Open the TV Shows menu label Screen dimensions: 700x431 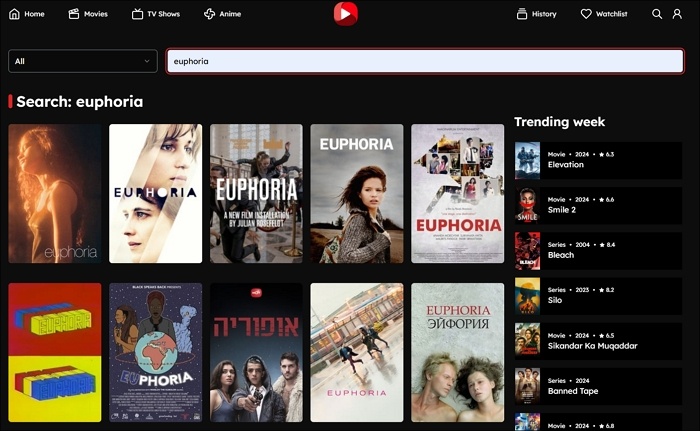164,14
